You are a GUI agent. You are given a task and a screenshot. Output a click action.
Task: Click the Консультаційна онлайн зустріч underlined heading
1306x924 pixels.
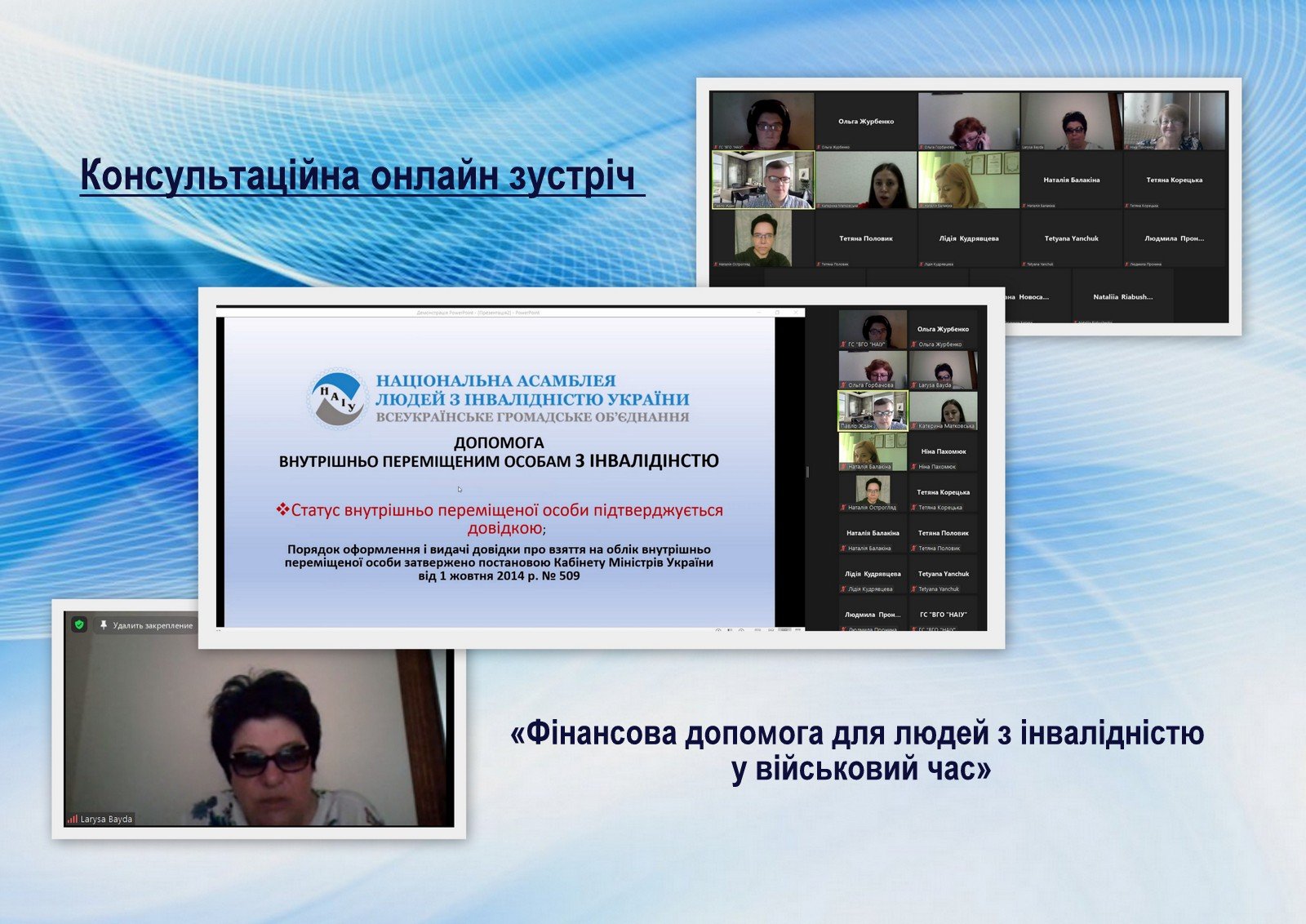coord(358,176)
